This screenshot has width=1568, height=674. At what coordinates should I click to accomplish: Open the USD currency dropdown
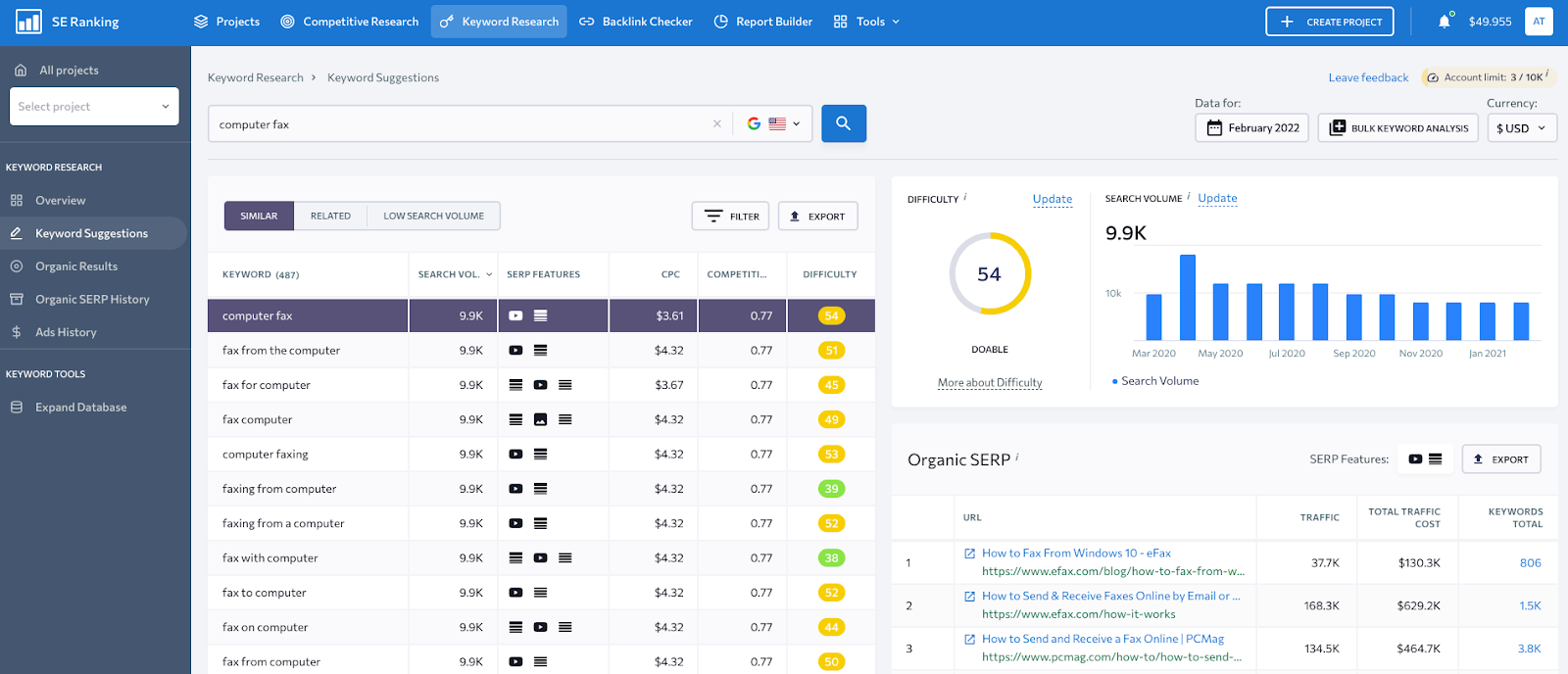(1521, 128)
